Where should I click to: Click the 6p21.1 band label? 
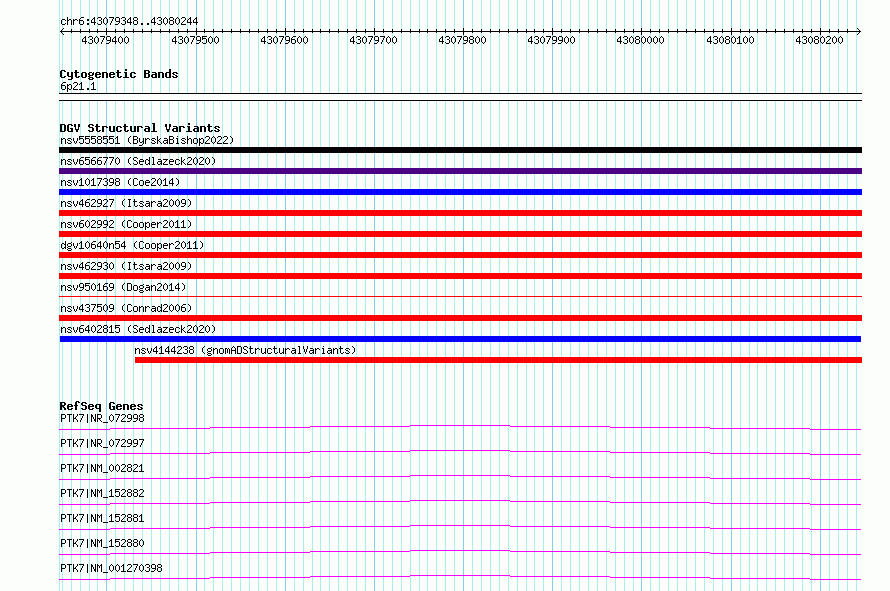point(78,86)
